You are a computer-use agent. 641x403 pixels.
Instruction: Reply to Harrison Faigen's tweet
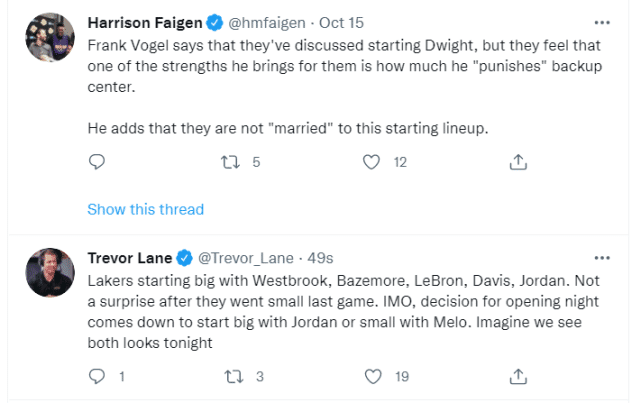[97, 162]
